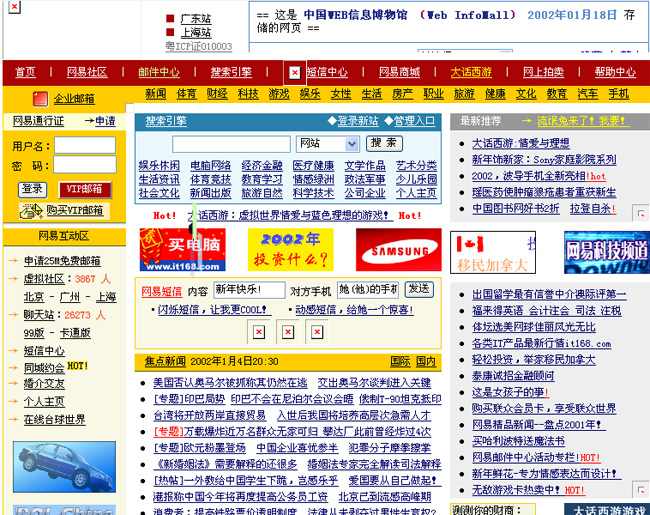Screen dimensions: 650x515
Task: Focus the 密码 password field
Action: click(85, 165)
